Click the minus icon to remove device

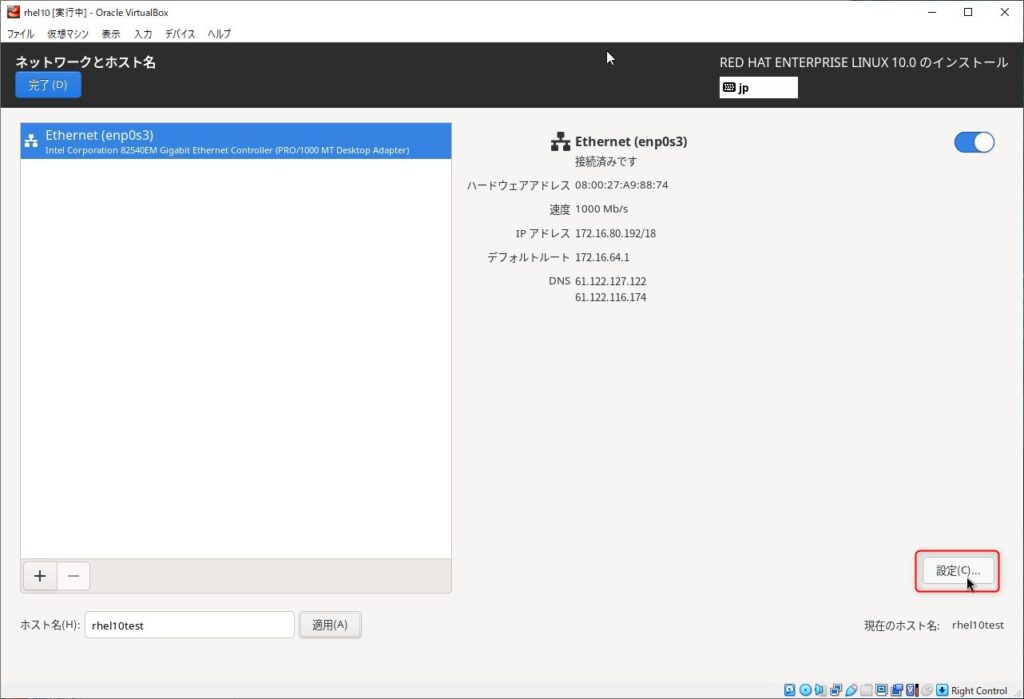point(74,576)
